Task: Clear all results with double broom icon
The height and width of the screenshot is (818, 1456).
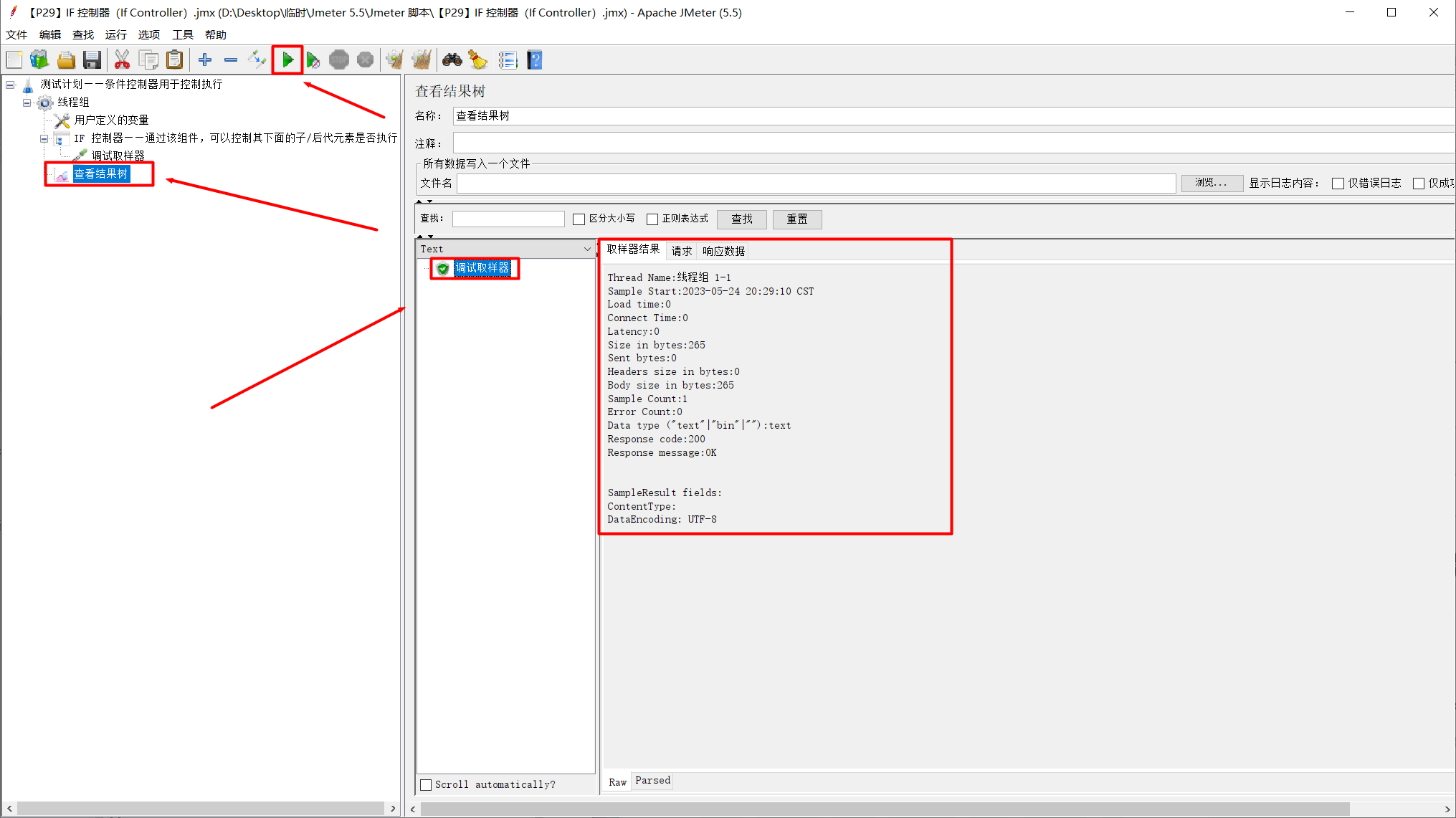Action: point(422,60)
